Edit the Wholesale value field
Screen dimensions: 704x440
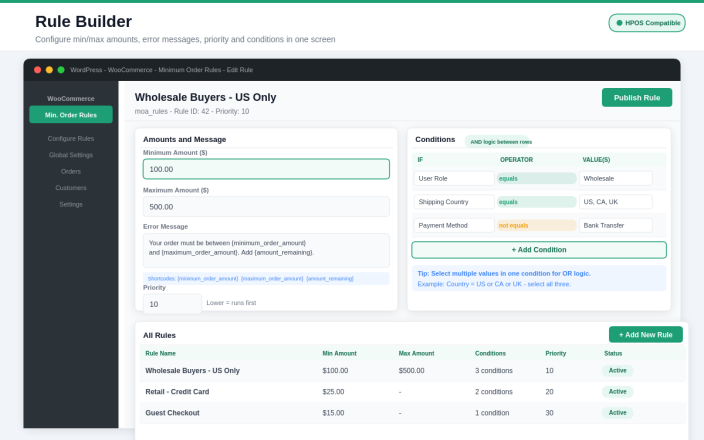tap(616, 178)
